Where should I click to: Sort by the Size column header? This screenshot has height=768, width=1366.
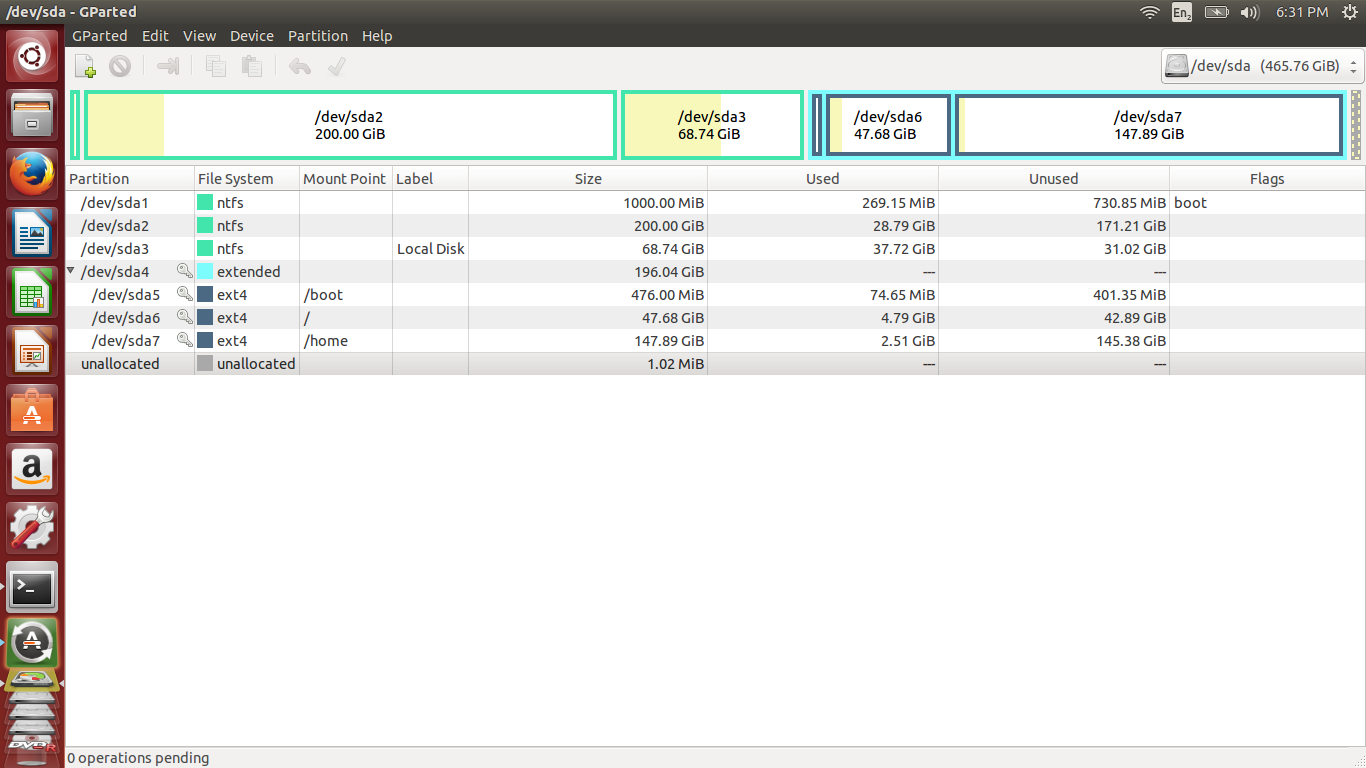click(588, 179)
